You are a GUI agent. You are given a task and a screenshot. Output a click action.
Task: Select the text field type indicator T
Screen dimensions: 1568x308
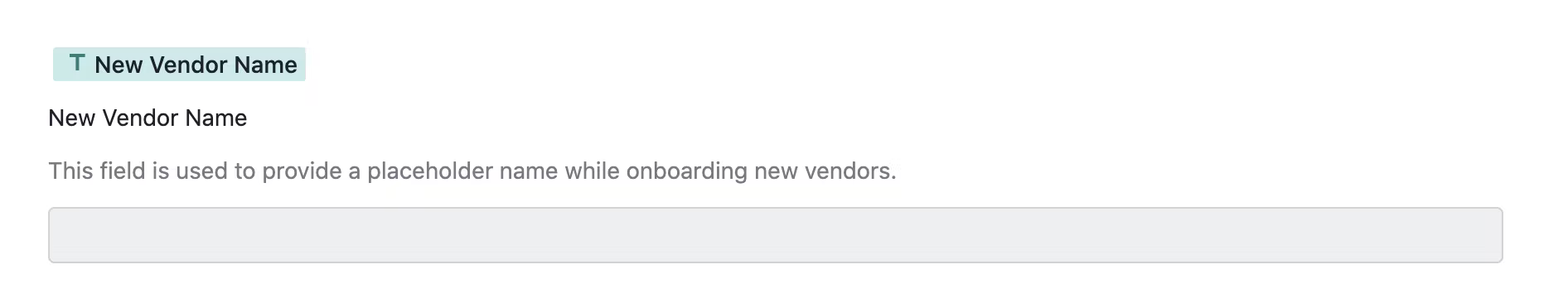coord(77,64)
